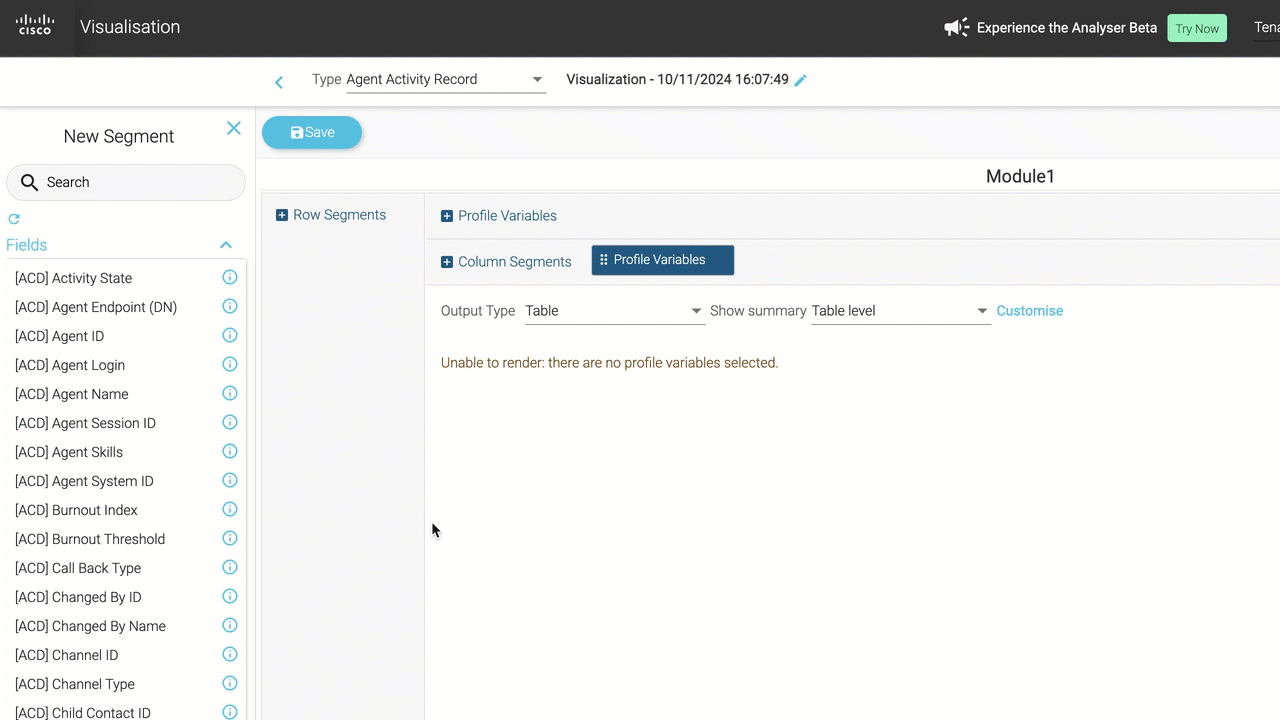The image size is (1280, 720).
Task: Close the New Segment panel
Action: pos(234,128)
